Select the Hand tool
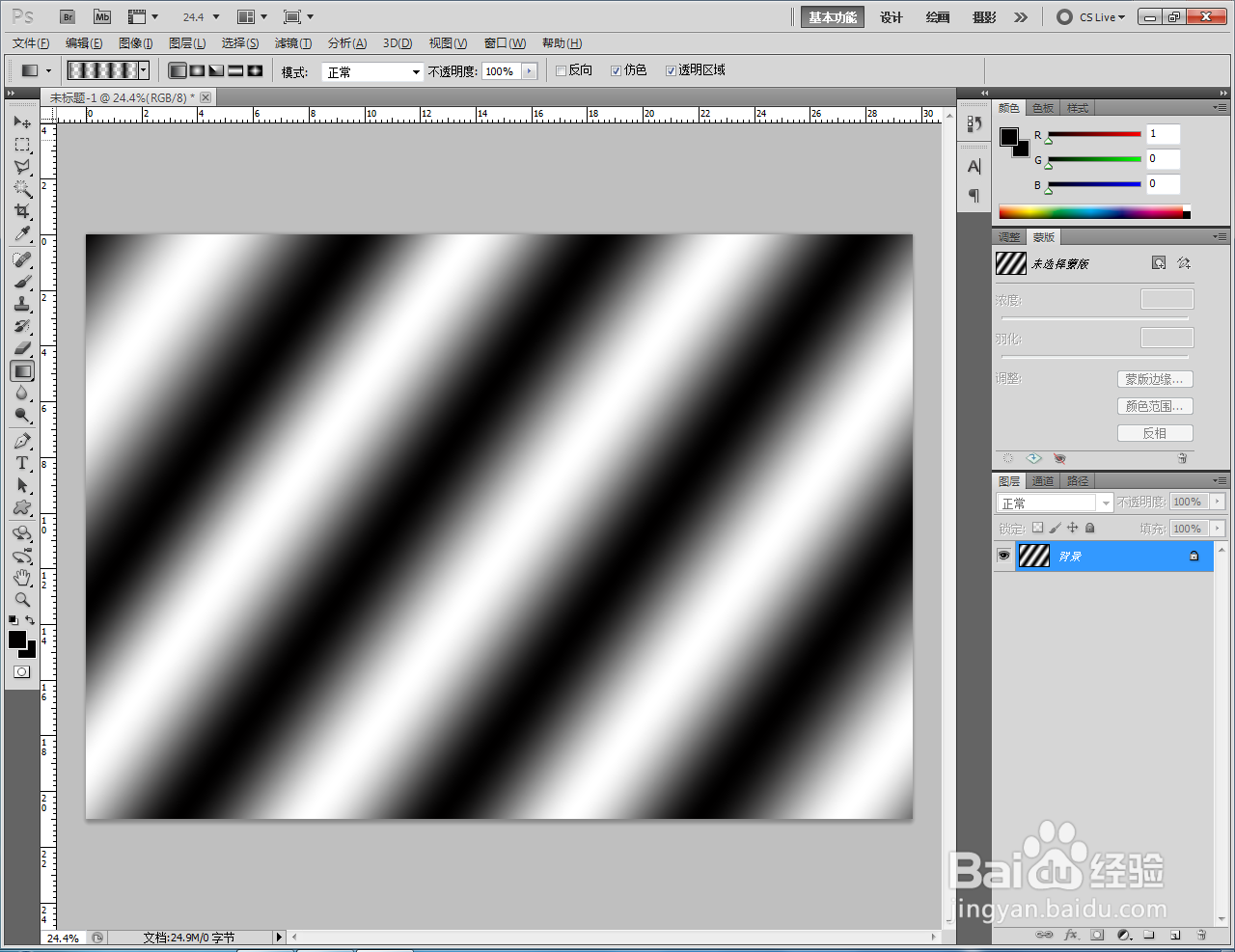 tap(22, 578)
